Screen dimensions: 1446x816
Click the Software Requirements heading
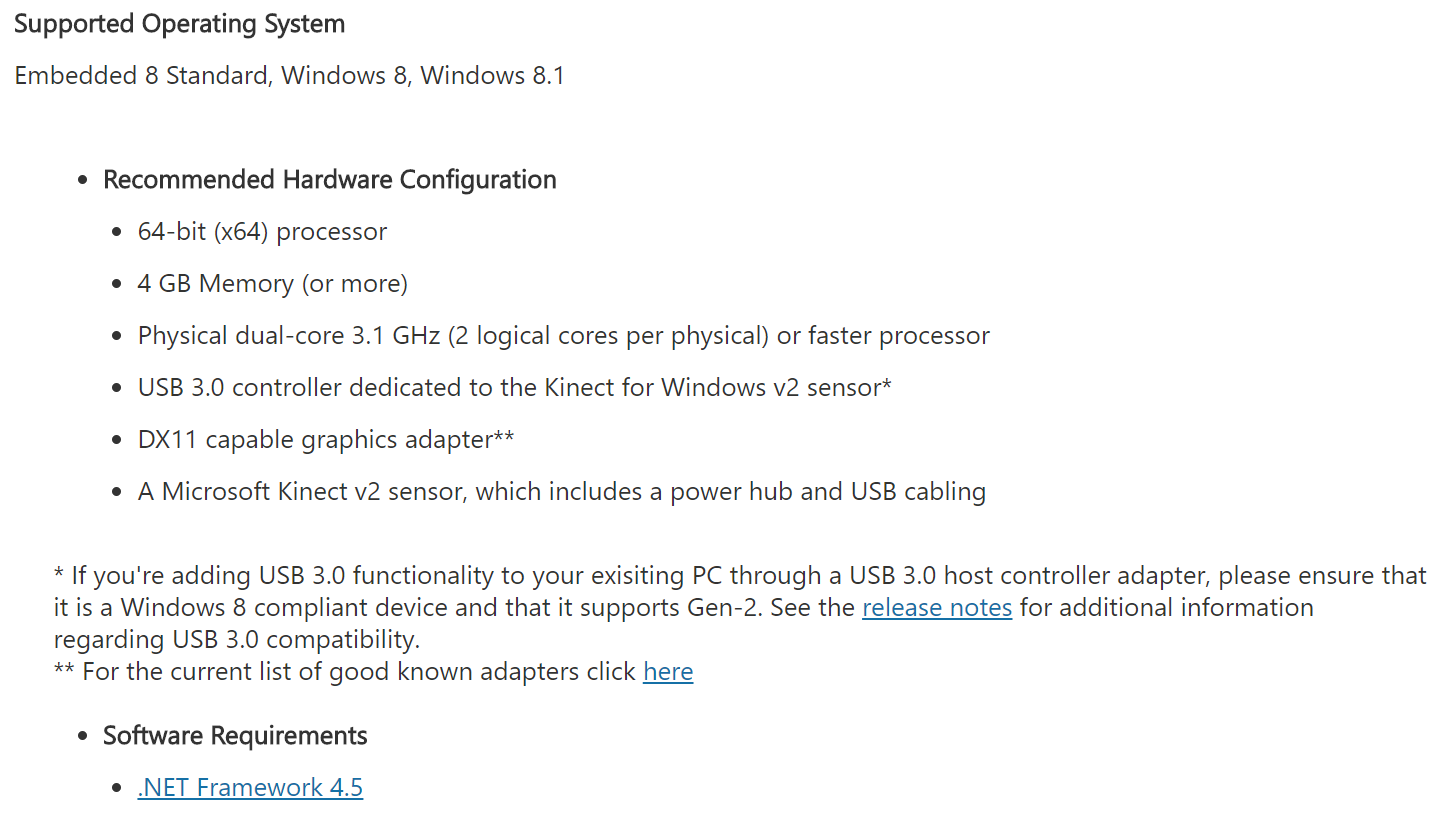pos(235,735)
